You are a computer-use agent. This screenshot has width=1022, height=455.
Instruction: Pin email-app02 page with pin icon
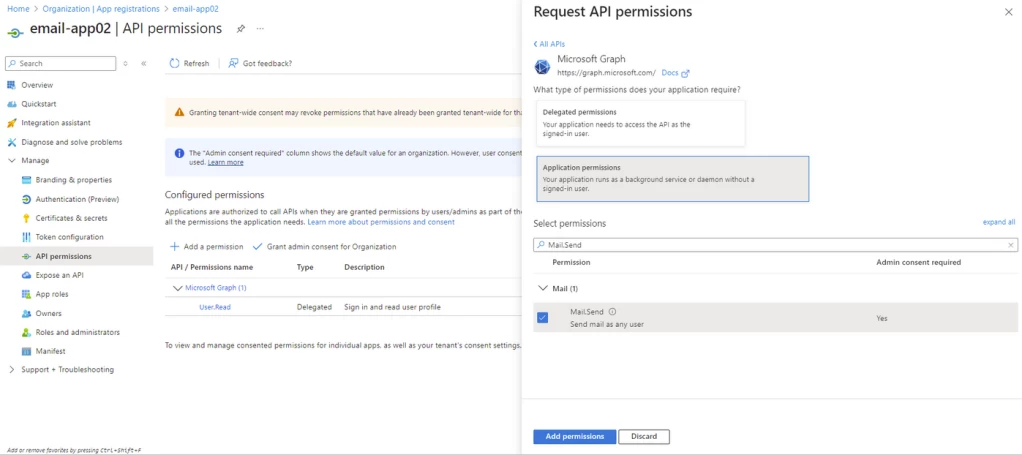(x=241, y=28)
